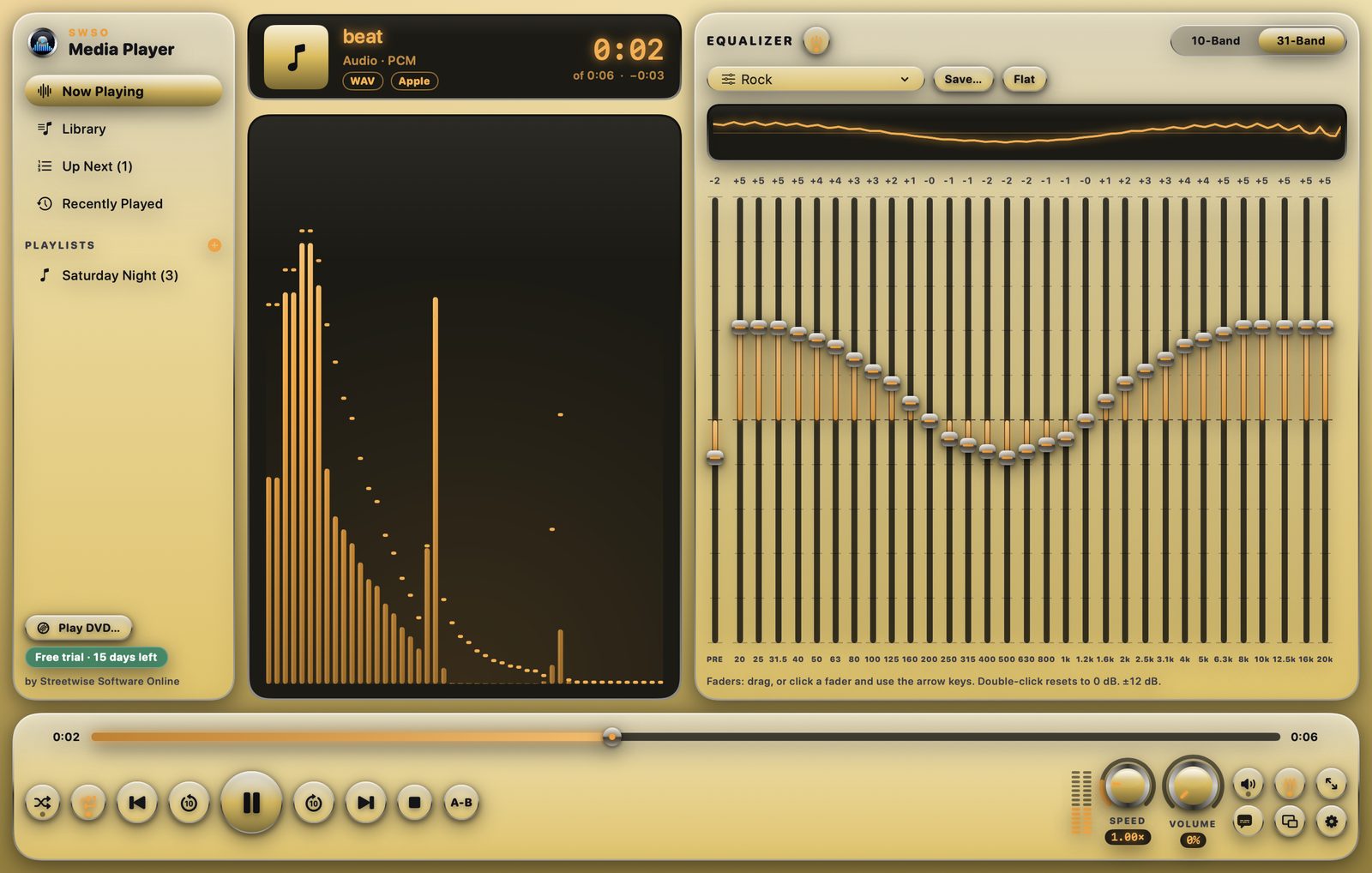Open the Rock preset dropdown
Viewport: 1372px width, 873px height.
click(815, 79)
